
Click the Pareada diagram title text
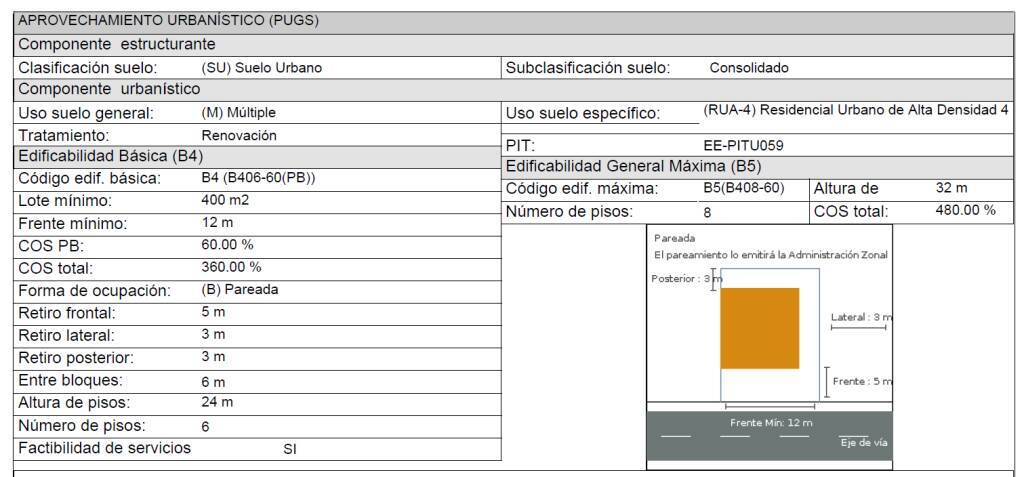coord(675,238)
